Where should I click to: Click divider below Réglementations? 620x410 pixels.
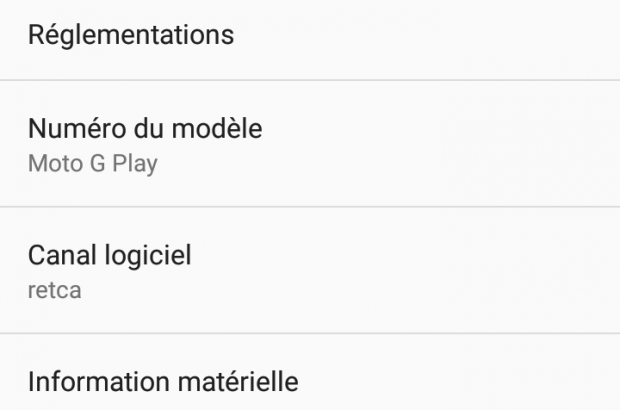[x=310, y=80]
